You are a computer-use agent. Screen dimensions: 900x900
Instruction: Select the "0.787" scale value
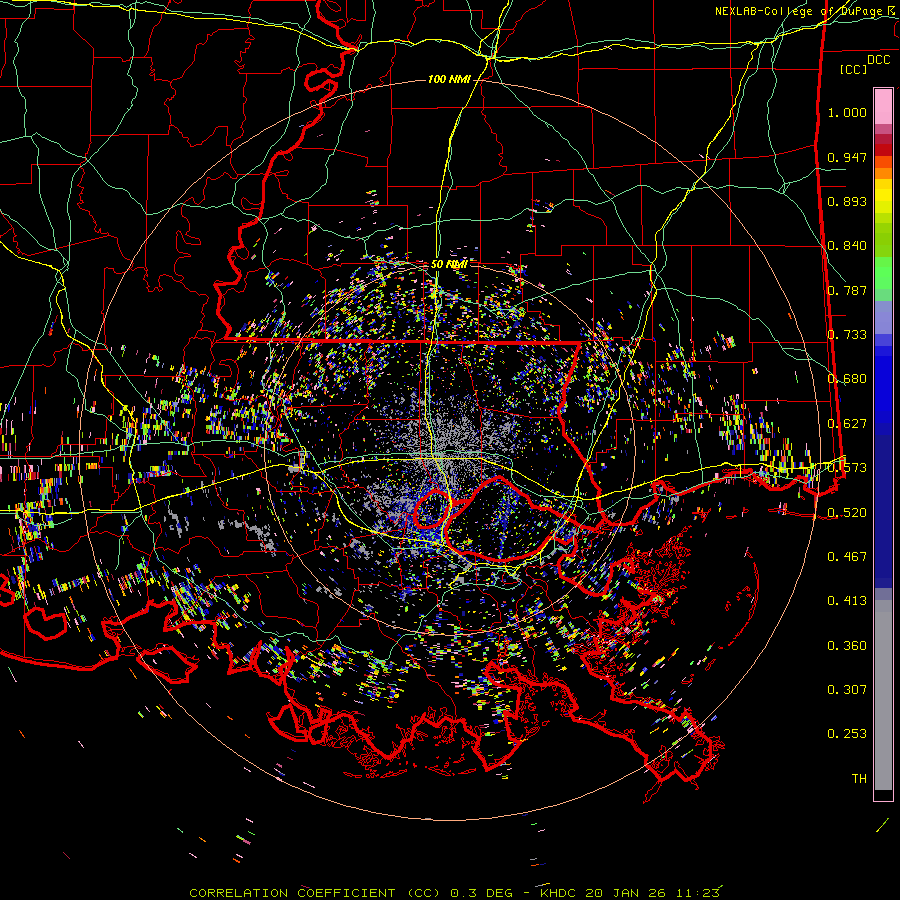click(847, 290)
